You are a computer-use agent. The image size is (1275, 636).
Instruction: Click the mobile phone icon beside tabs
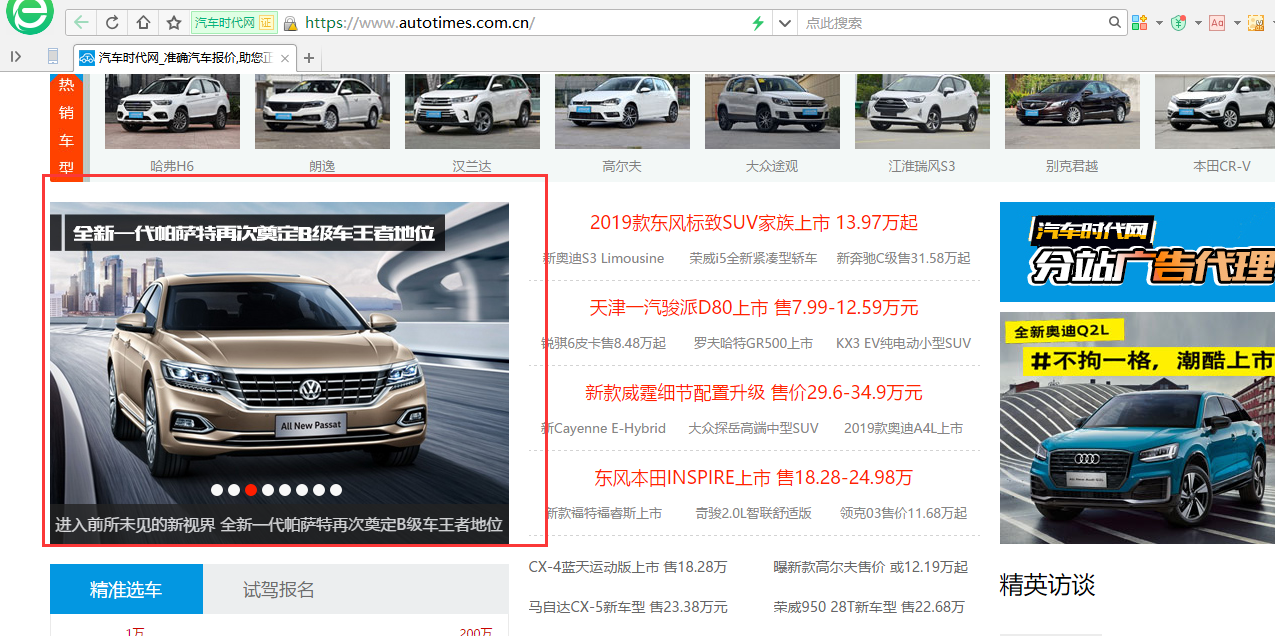[x=53, y=57]
